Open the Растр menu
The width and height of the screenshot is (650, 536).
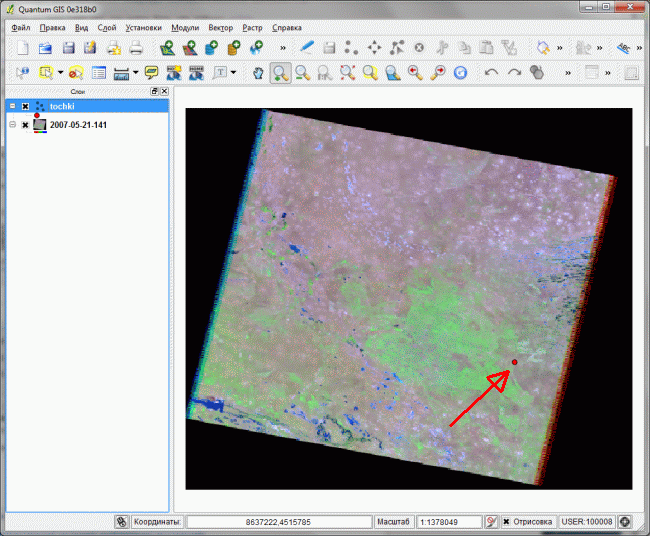pyautogui.click(x=252, y=28)
